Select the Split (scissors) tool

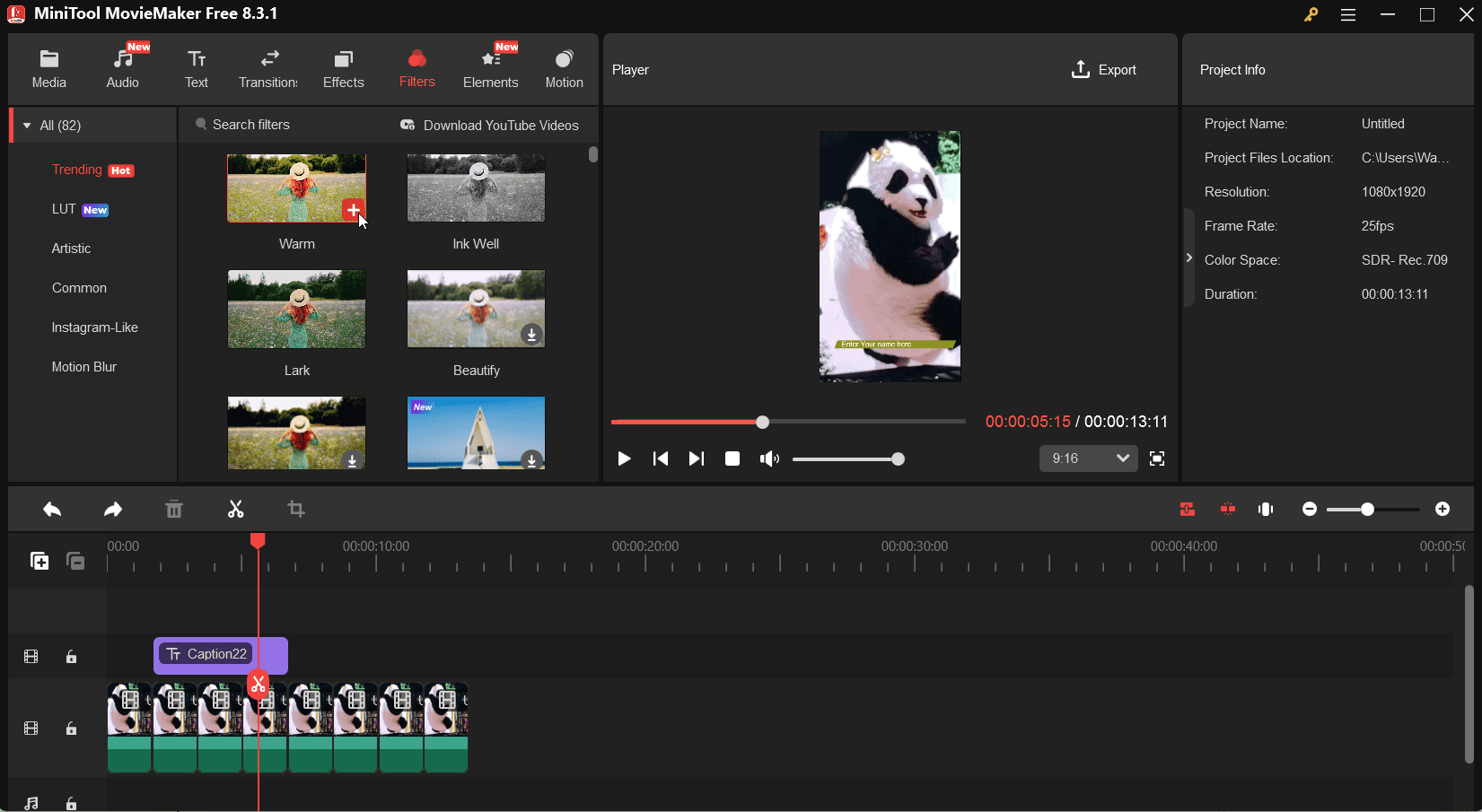pos(235,509)
